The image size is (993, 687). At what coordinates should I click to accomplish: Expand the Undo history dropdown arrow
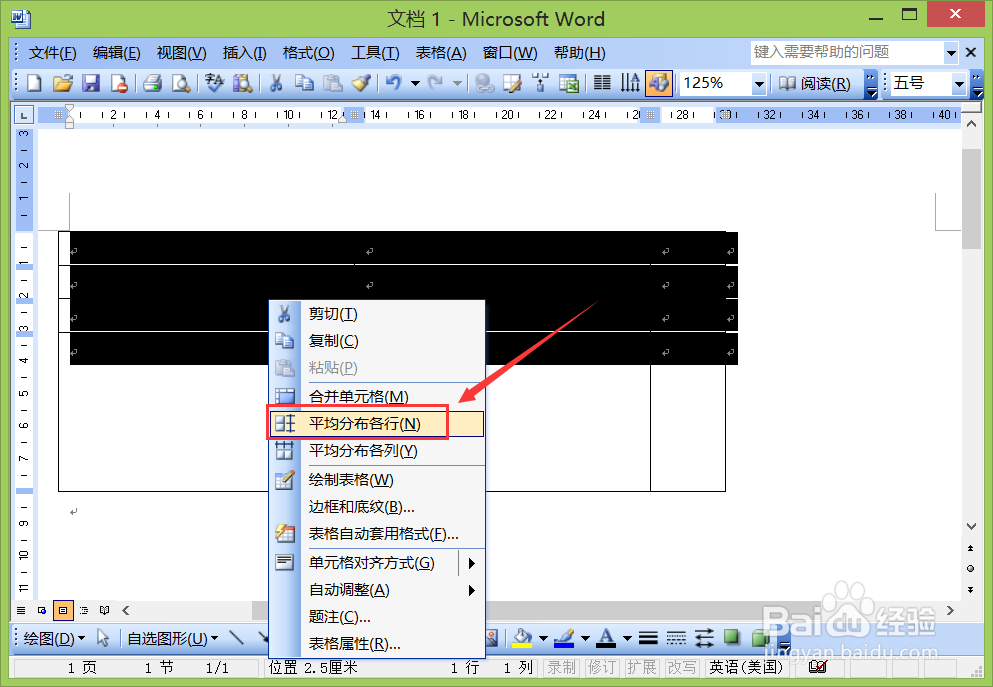click(415, 83)
